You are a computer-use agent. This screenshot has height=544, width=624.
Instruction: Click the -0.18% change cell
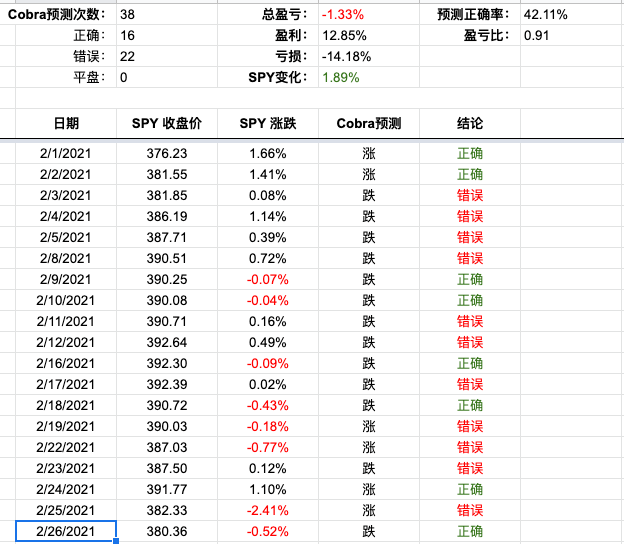[268, 426]
